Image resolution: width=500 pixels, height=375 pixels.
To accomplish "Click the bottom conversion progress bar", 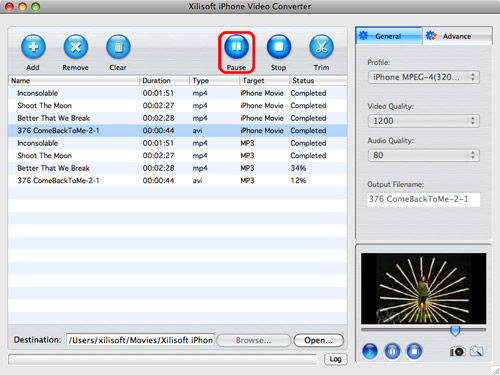I will (x=163, y=360).
